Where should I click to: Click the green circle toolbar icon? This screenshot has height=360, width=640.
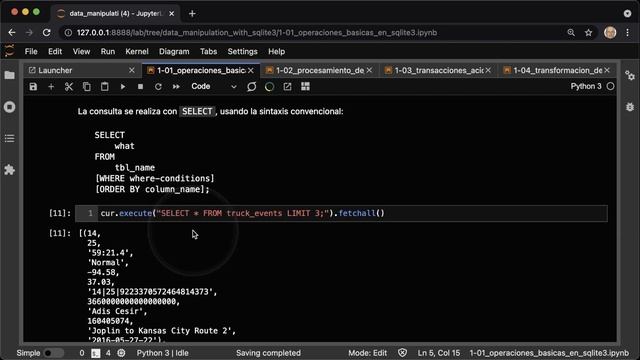pos(269,87)
